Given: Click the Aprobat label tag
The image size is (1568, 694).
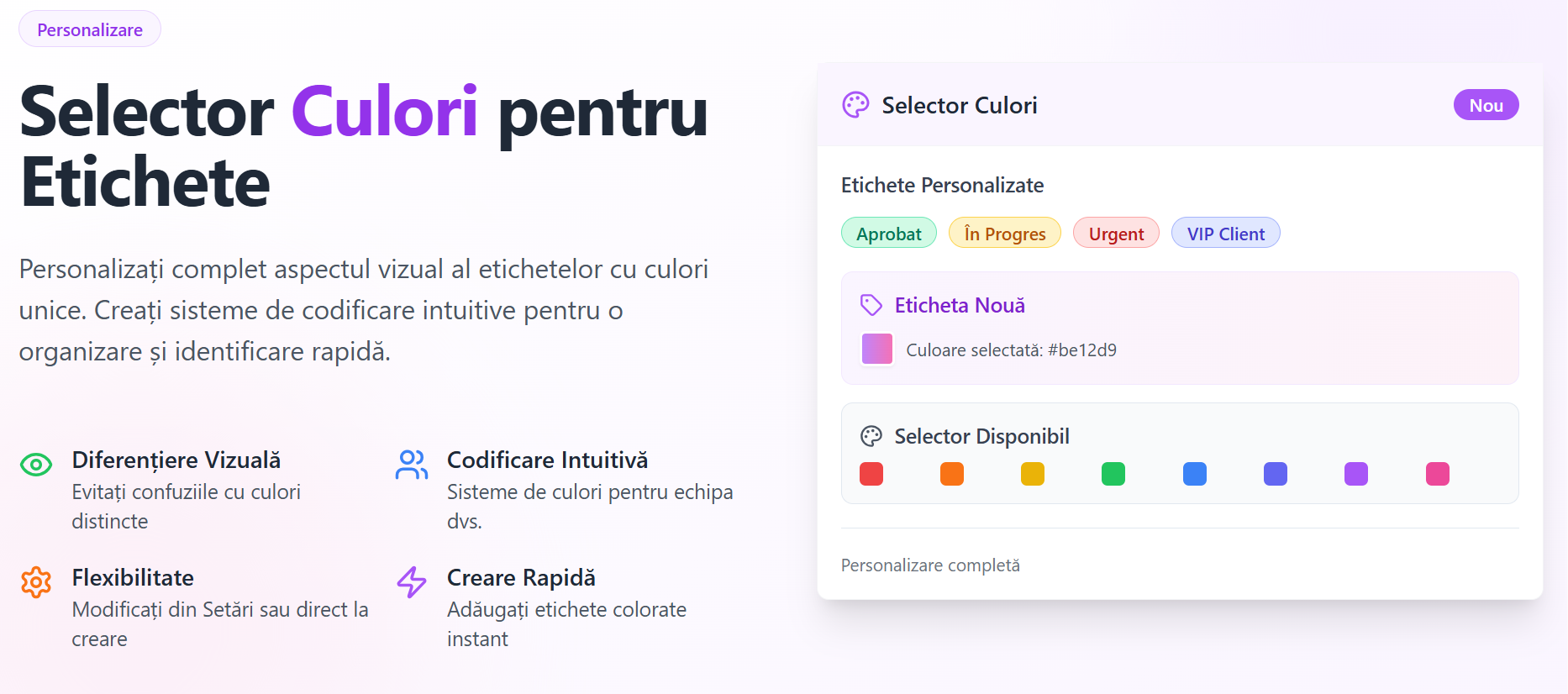Looking at the screenshot, I should point(889,233).
